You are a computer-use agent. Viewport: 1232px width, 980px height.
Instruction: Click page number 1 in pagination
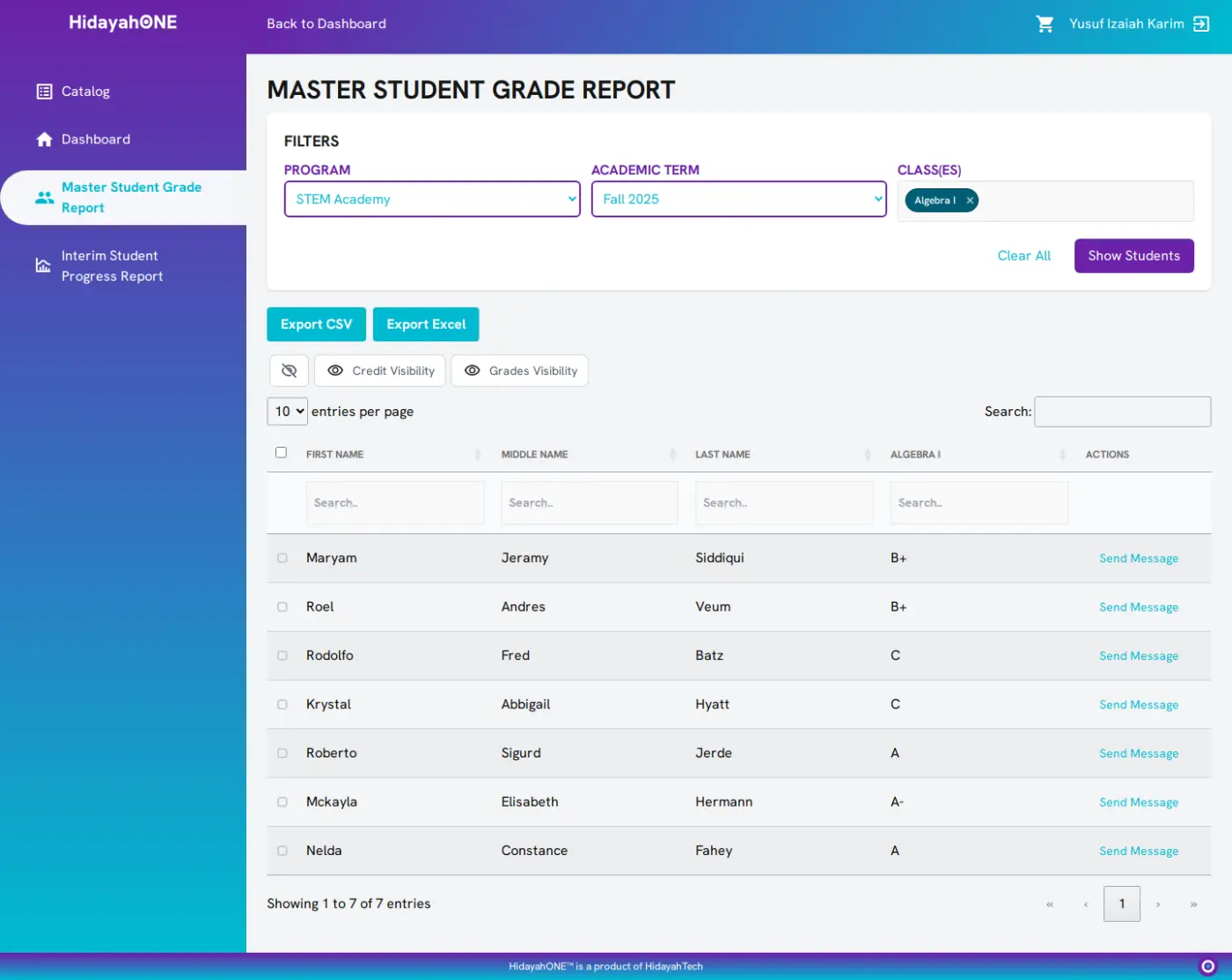[x=1122, y=904]
